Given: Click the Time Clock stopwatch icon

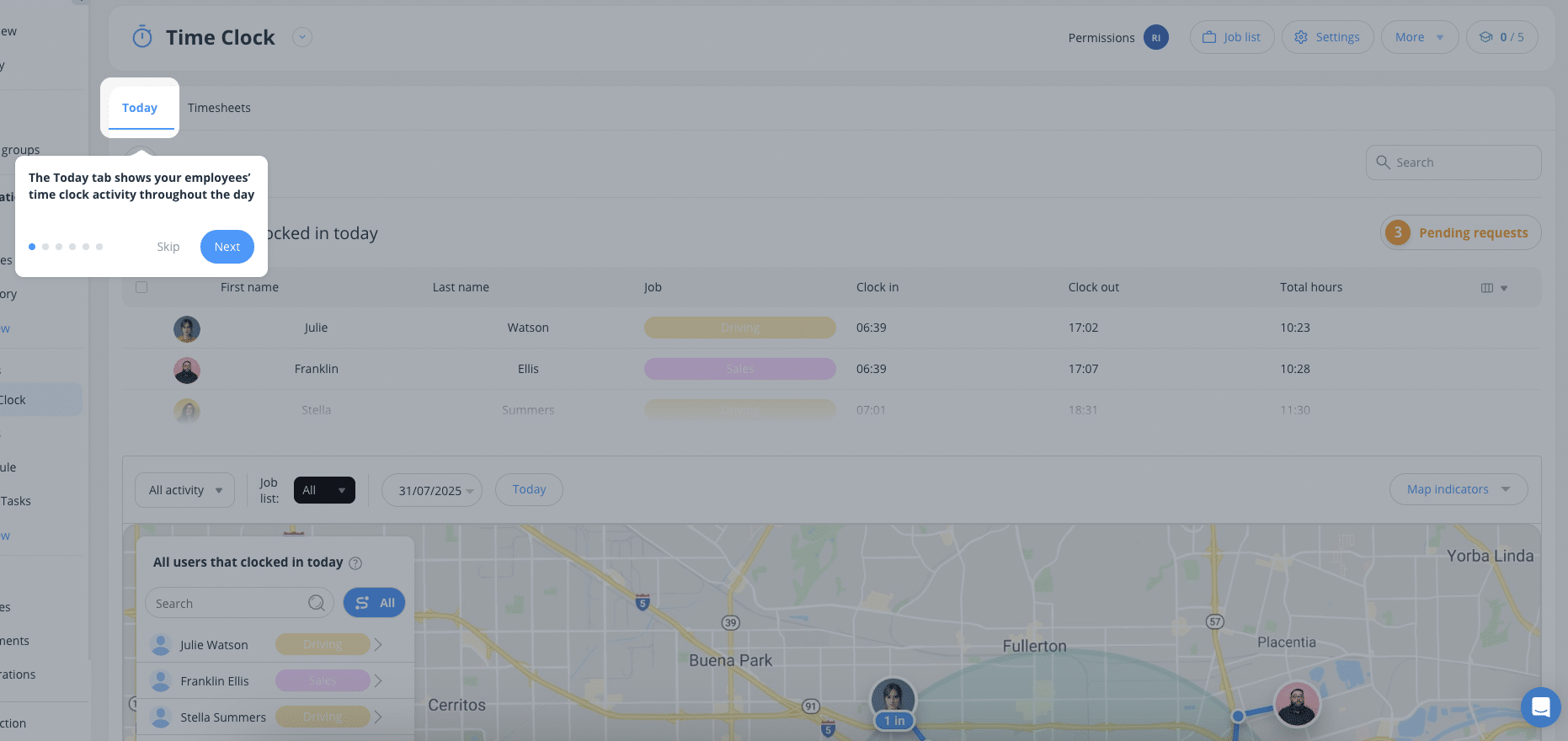Looking at the screenshot, I should (x=142, y=37).
